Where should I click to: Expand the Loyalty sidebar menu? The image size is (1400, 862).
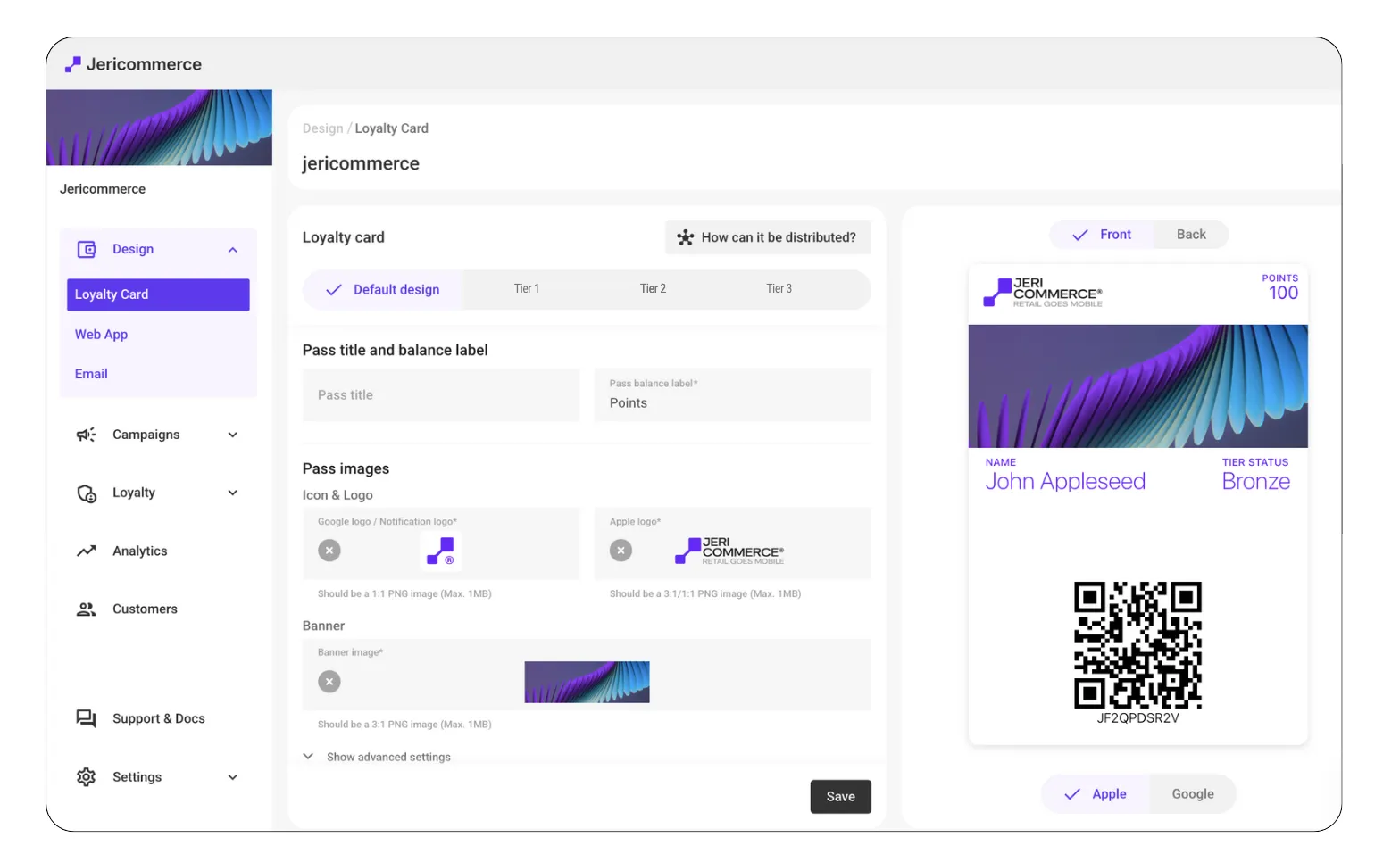[233, 493]
